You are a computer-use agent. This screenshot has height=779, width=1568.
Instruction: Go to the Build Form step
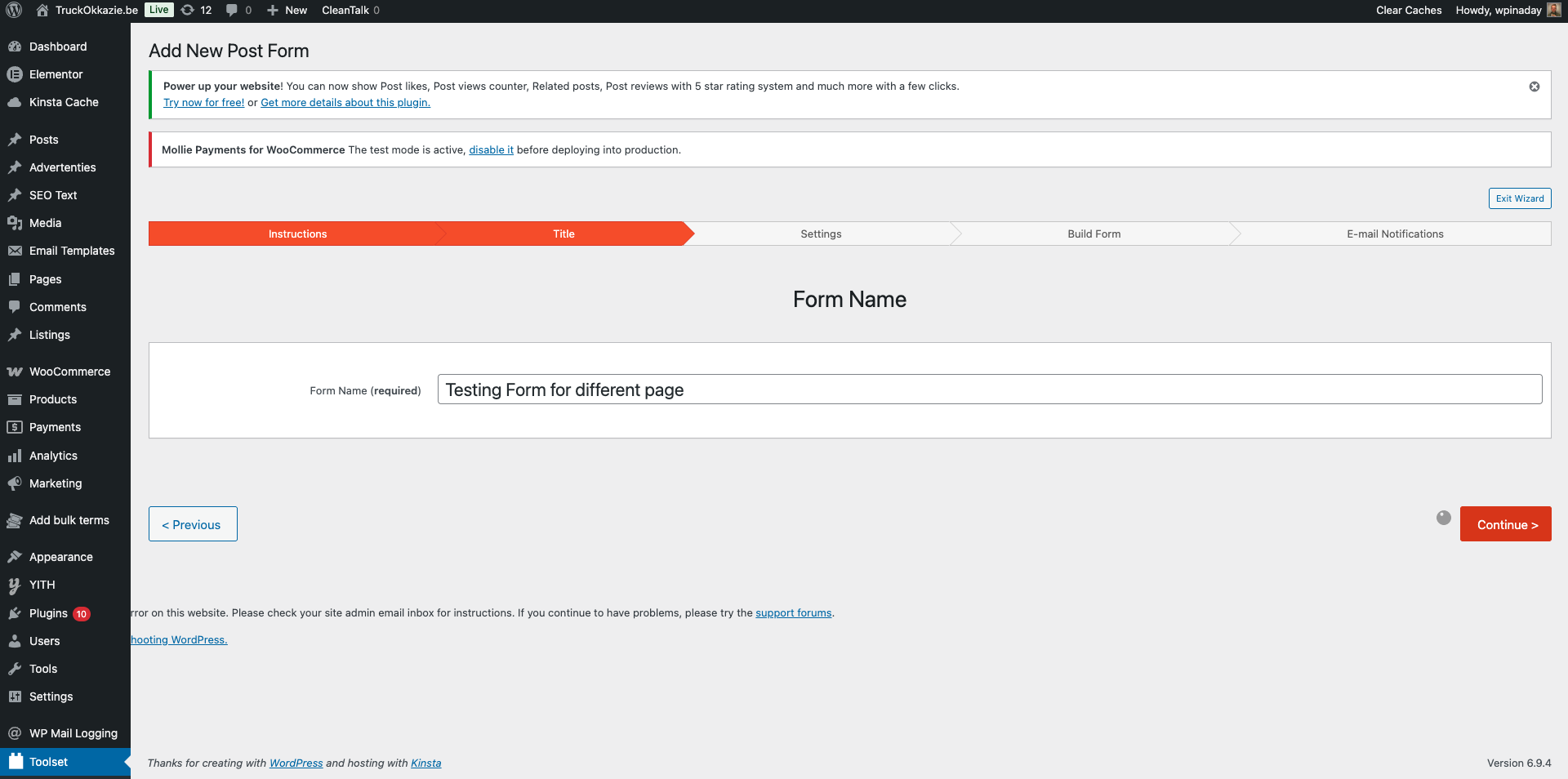click(1094, 234)
